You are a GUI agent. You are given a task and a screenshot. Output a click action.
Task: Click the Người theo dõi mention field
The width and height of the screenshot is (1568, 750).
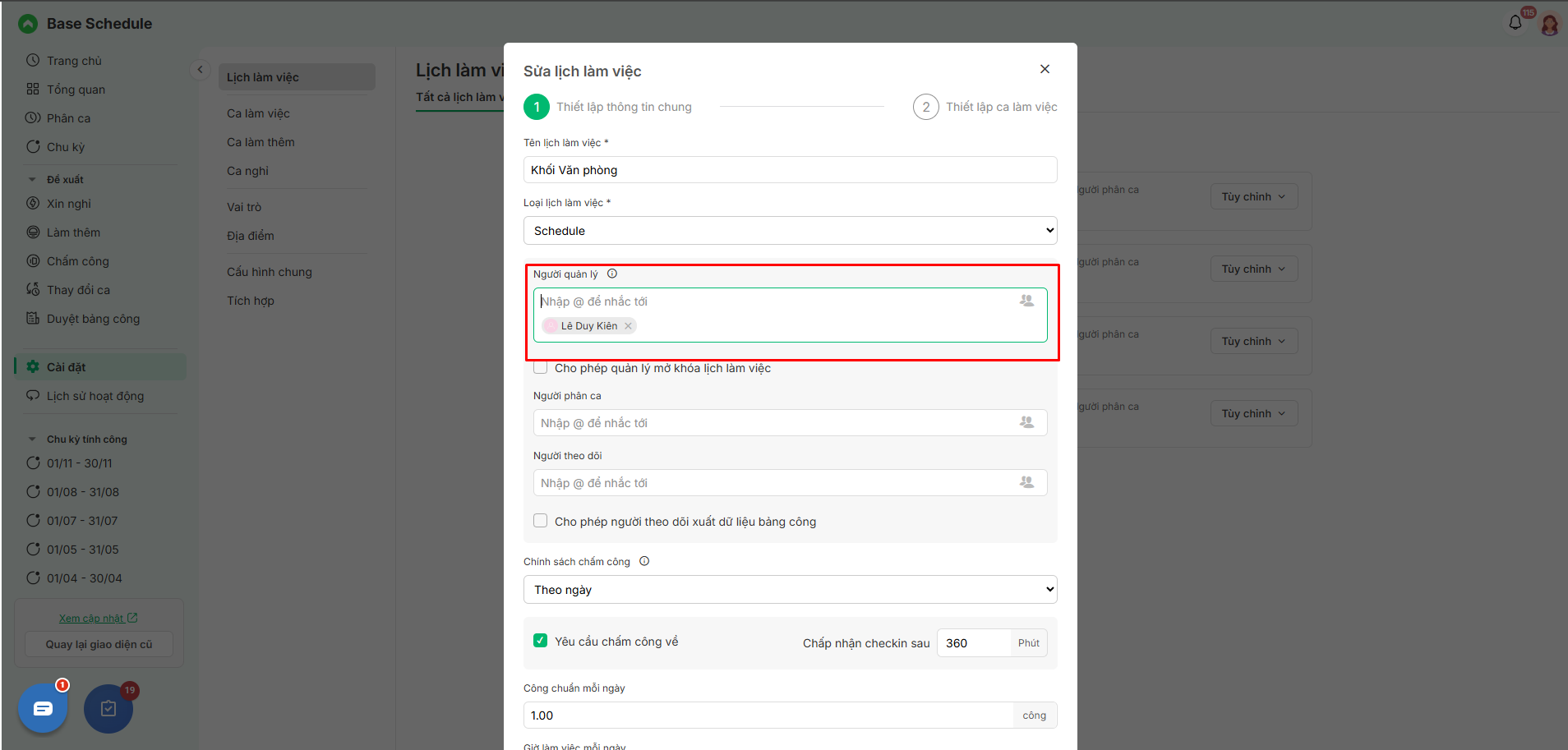pos(791,482)
